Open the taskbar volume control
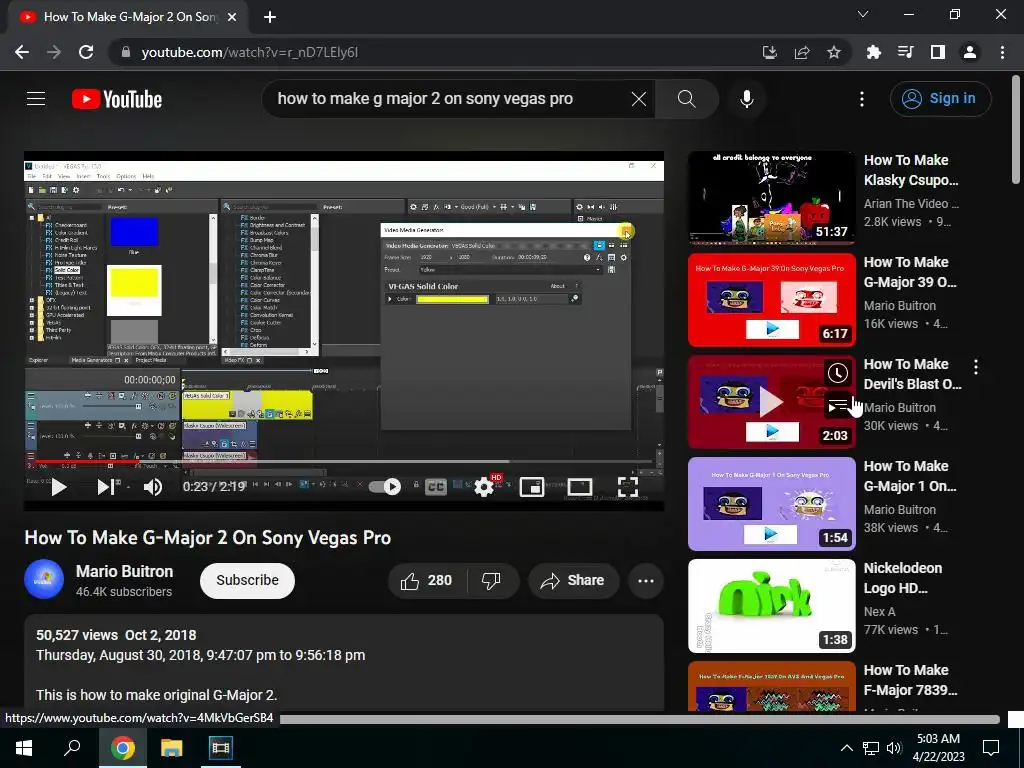The width and height of the screenshot is (1024, 768). (894, 748)
